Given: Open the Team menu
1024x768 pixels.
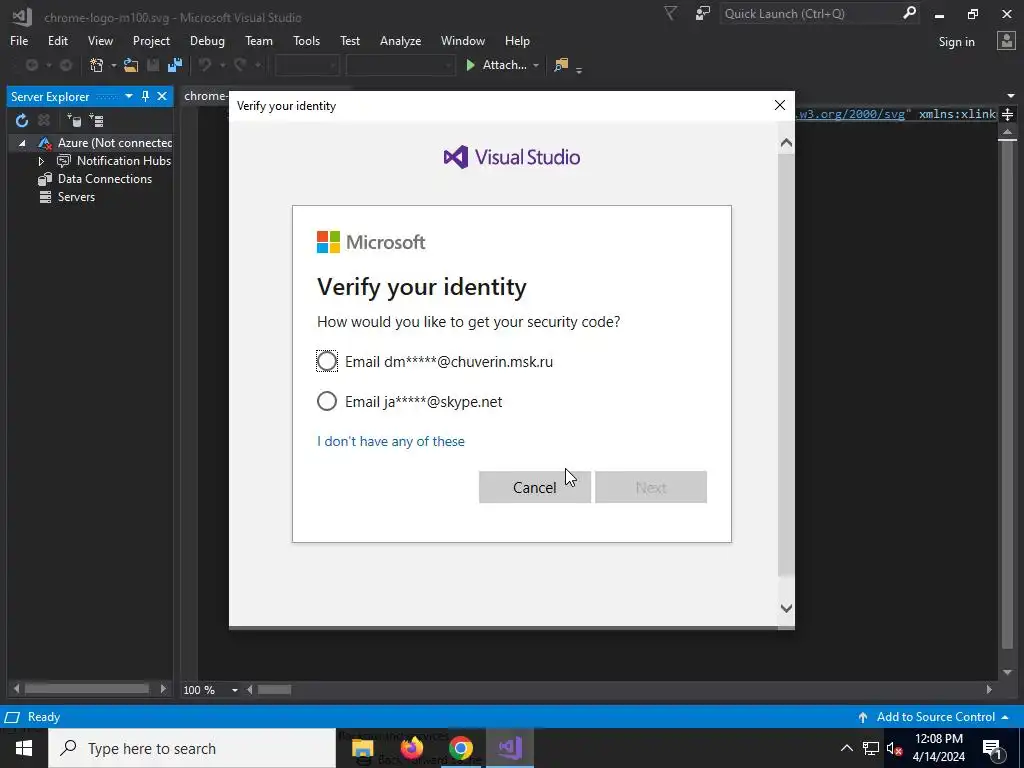Looking at the screenshot, I should 259,40.
